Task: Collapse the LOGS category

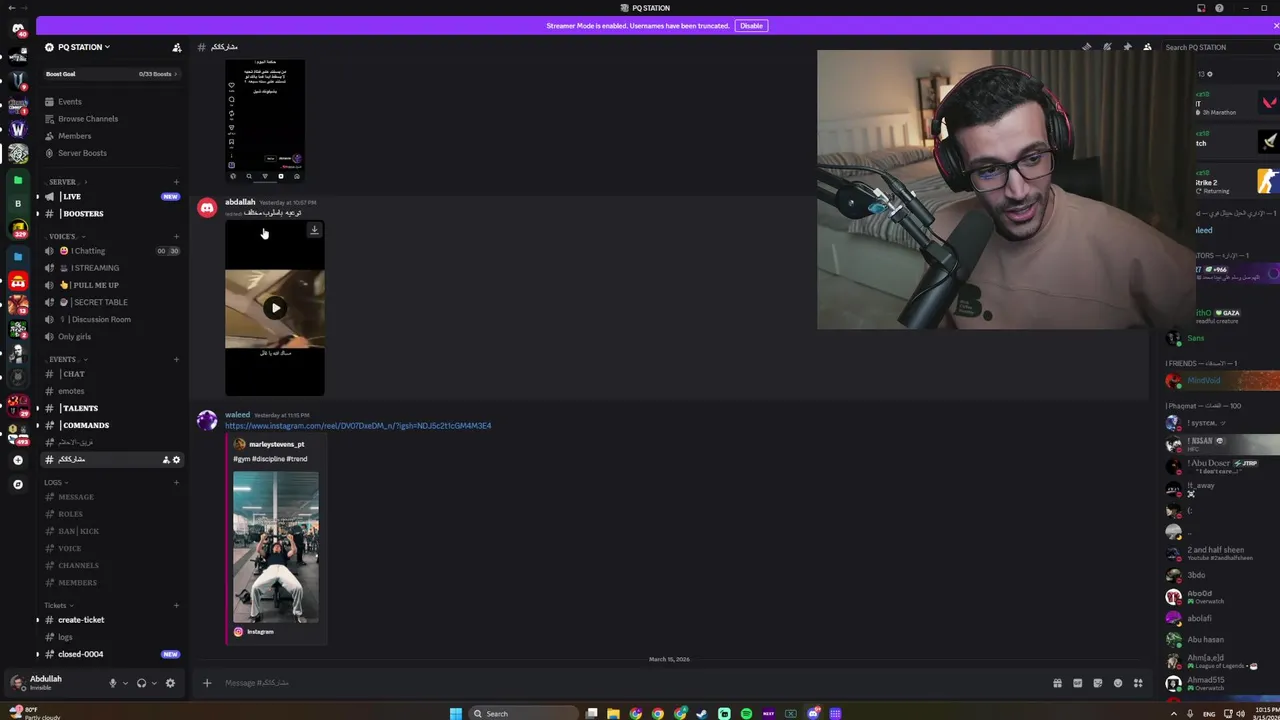Action: pyautogui.click(x=56, y=482)
